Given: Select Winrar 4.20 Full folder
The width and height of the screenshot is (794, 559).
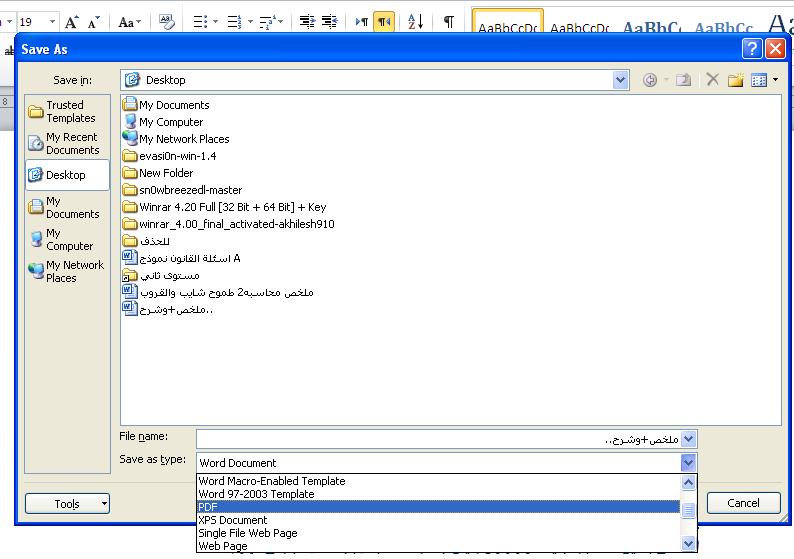Looking at the screenshot, I should pos(225,207).
